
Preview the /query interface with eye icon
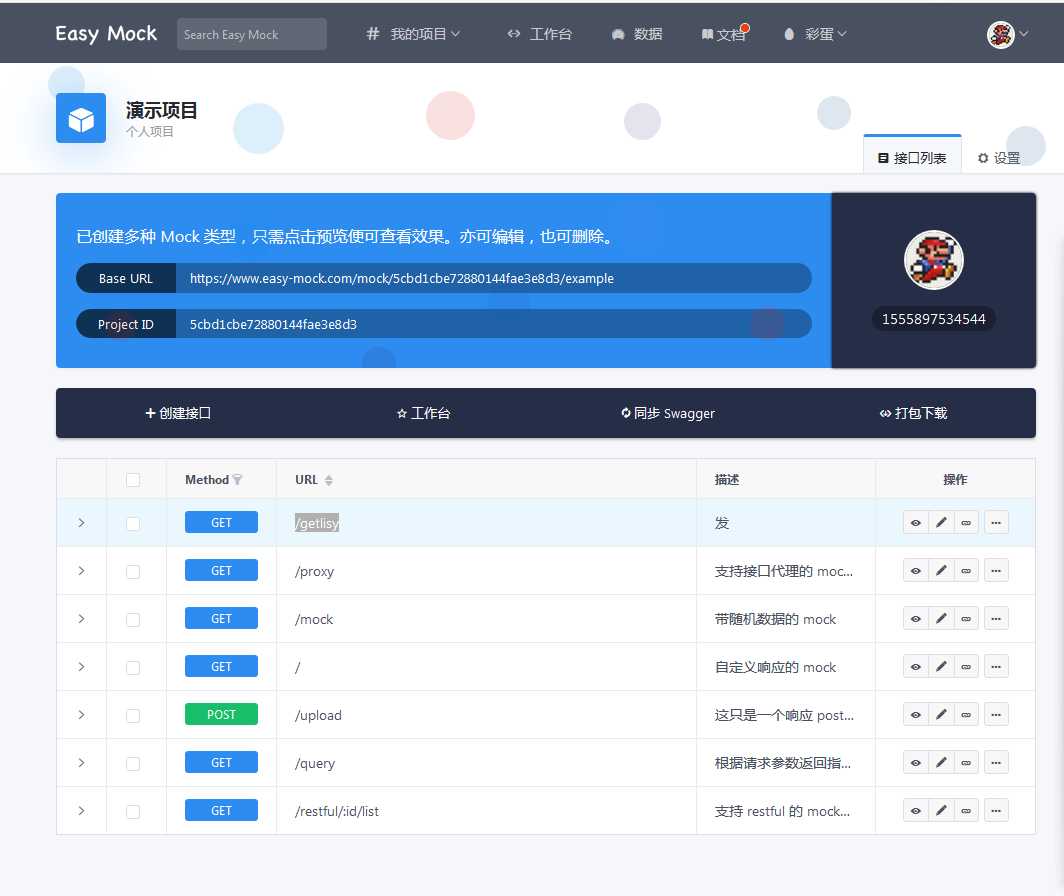click(915, 763)
